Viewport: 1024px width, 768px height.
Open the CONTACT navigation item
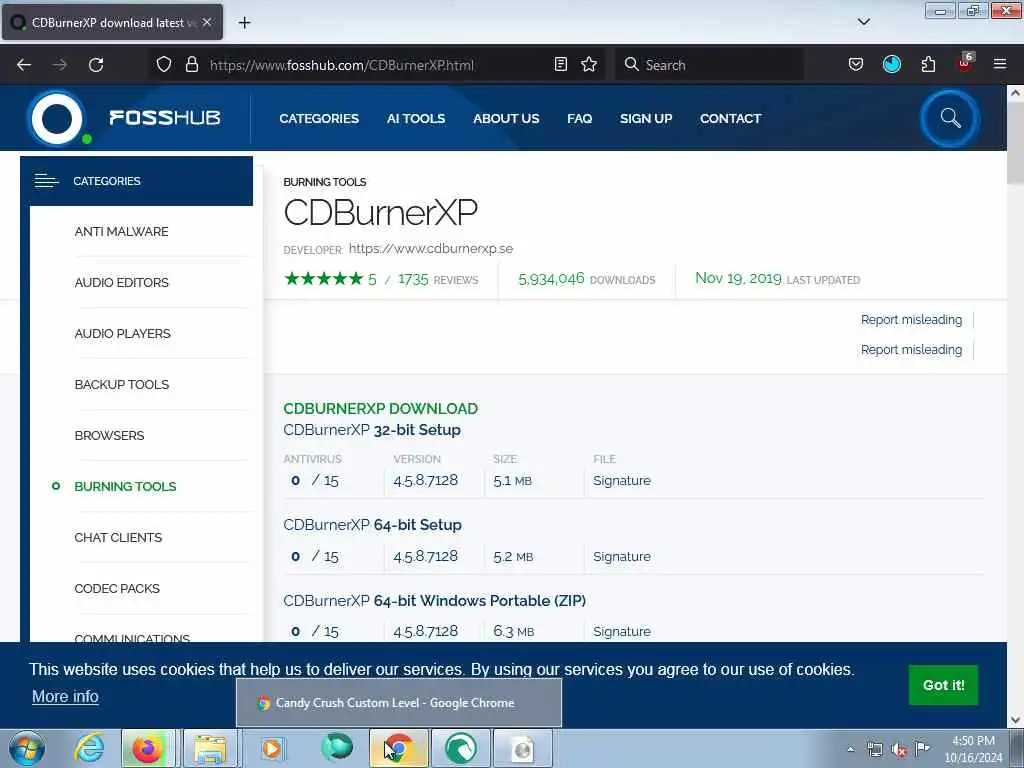731,118
